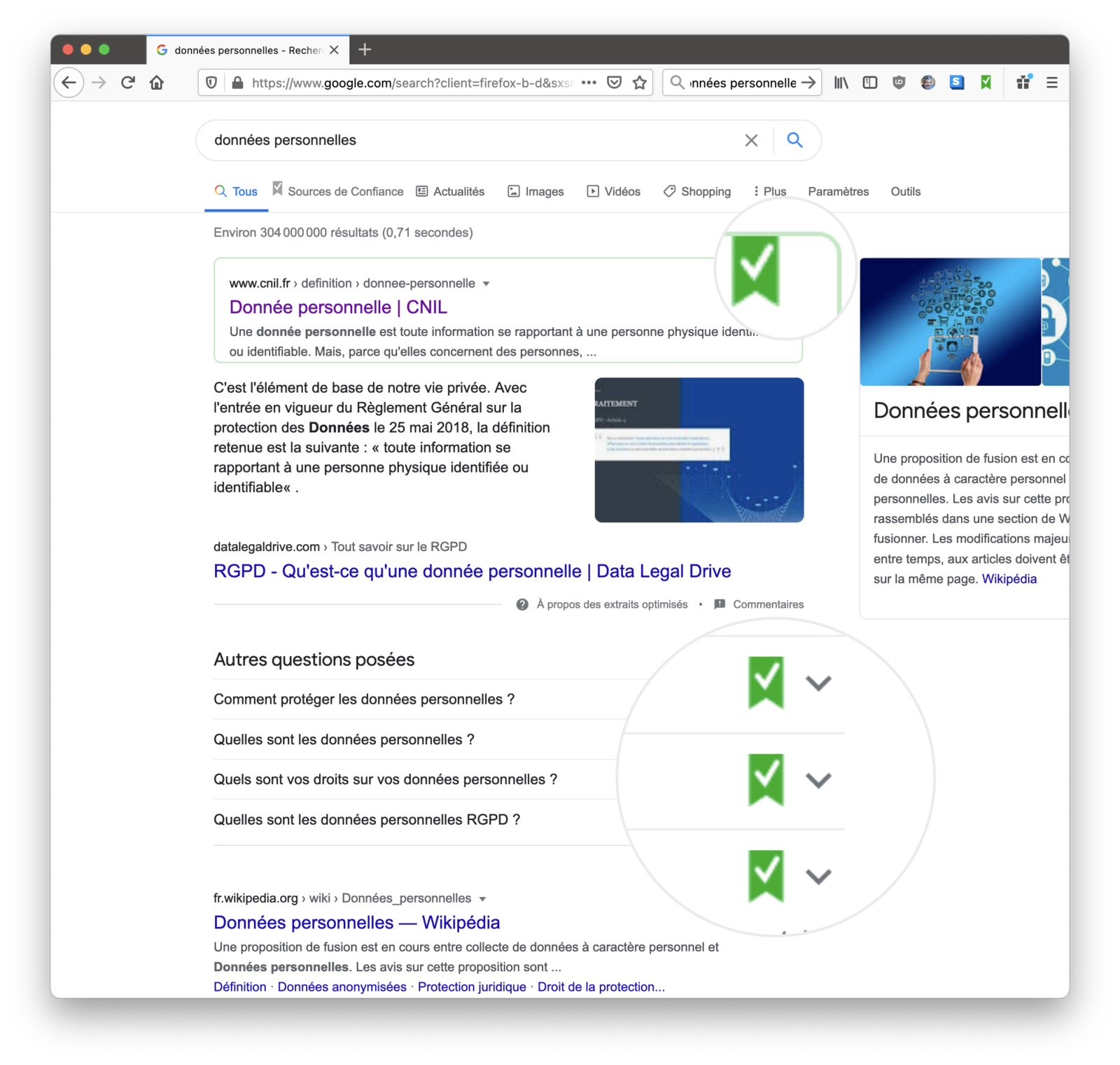Open the green bookmark checkmark extension
The height and width of the screenshot is (1065, 1120).
(x=986, y=83)
